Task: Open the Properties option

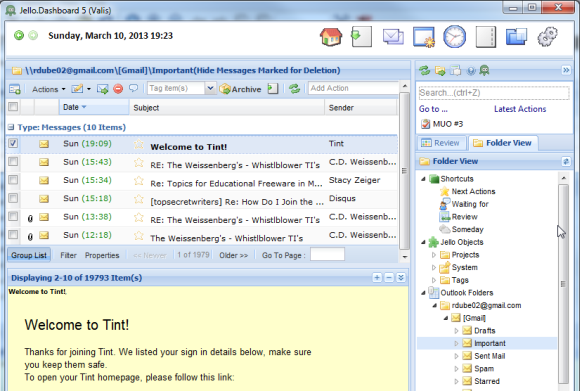Action: [x=102, y=255]
